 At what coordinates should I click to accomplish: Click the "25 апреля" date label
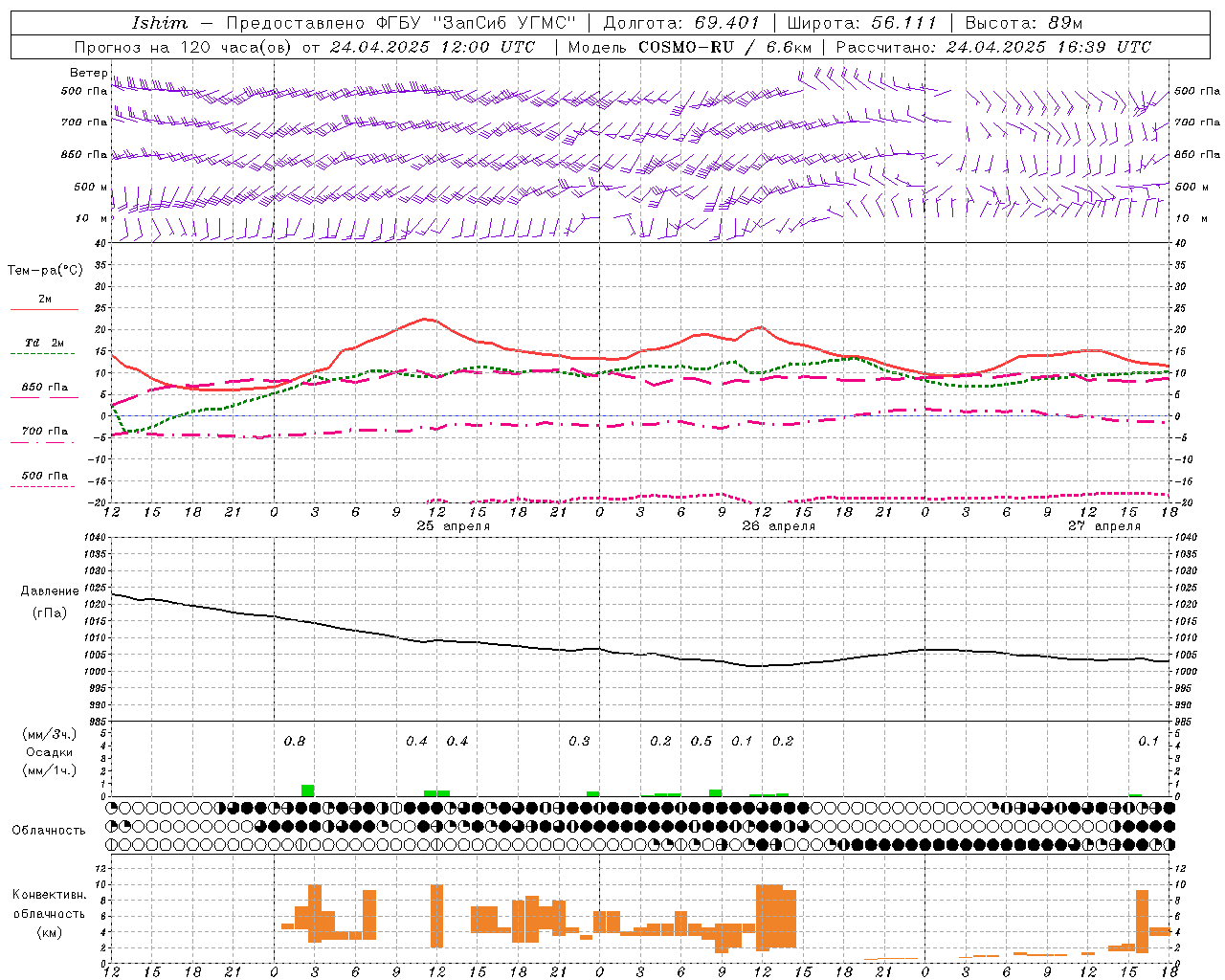point(454,526)
